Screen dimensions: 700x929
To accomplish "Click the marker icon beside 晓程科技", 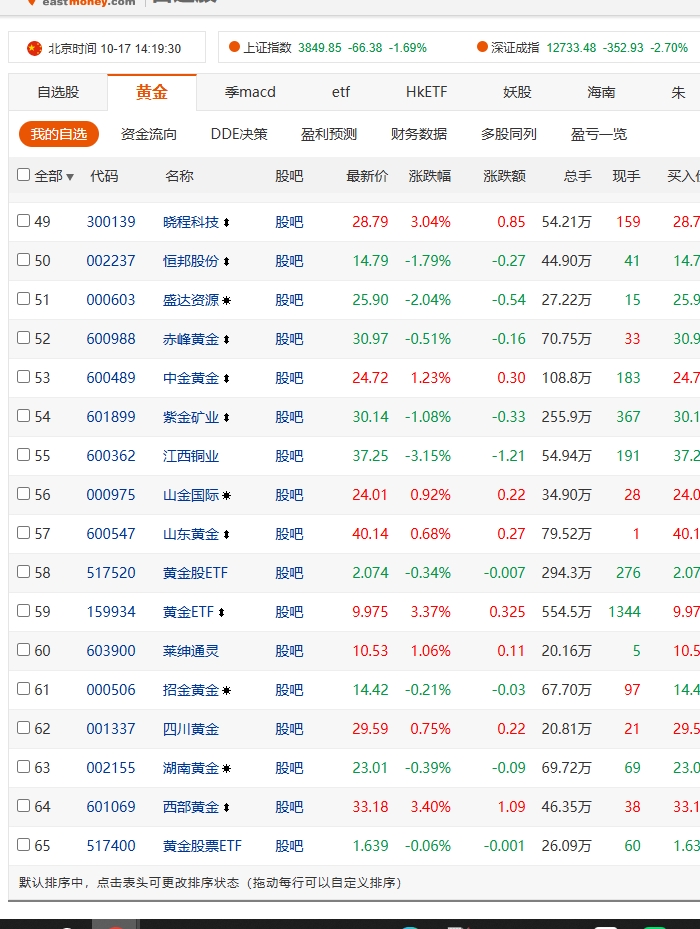I will click(x=226, y=222).
